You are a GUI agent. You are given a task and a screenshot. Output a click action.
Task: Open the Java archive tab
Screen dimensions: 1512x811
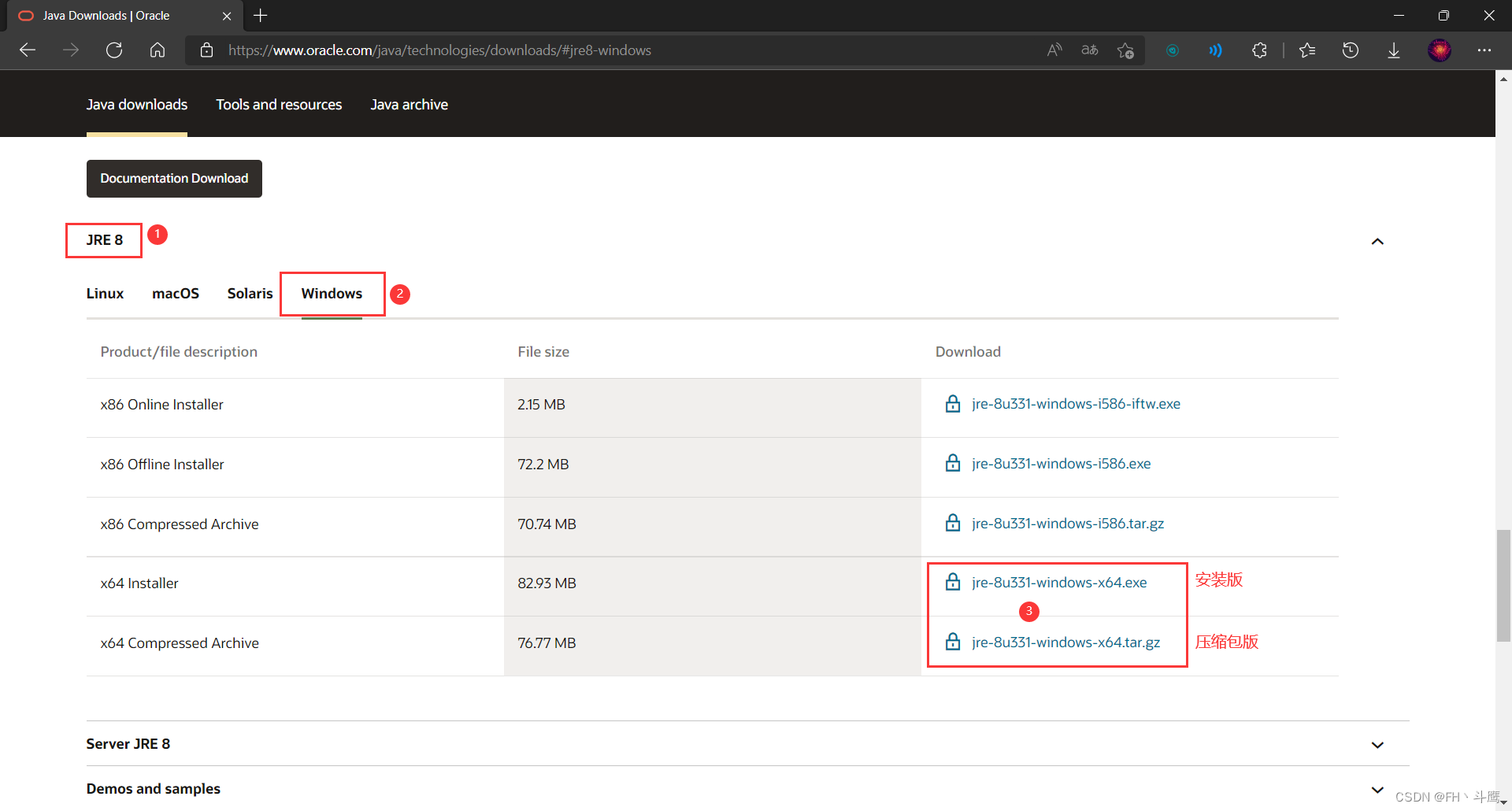pyautogui.click(x=409, y=105)
